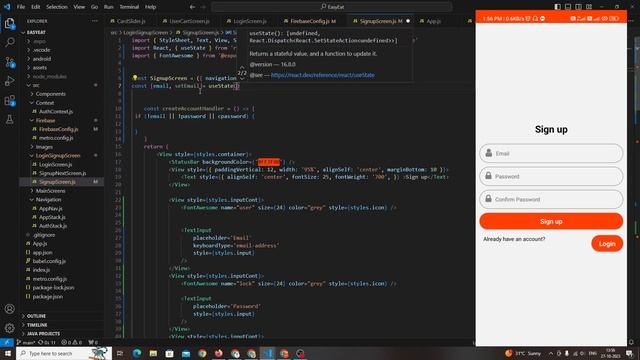Open Mail app from taskbar
The width and height of the screenshot is (640, 360).
[x=186, y=353]
